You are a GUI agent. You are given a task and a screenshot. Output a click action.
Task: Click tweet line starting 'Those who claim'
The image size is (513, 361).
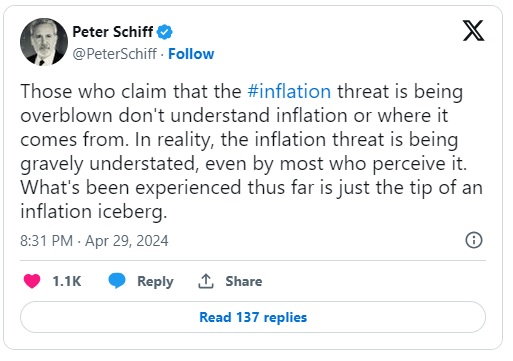[242, 91]
